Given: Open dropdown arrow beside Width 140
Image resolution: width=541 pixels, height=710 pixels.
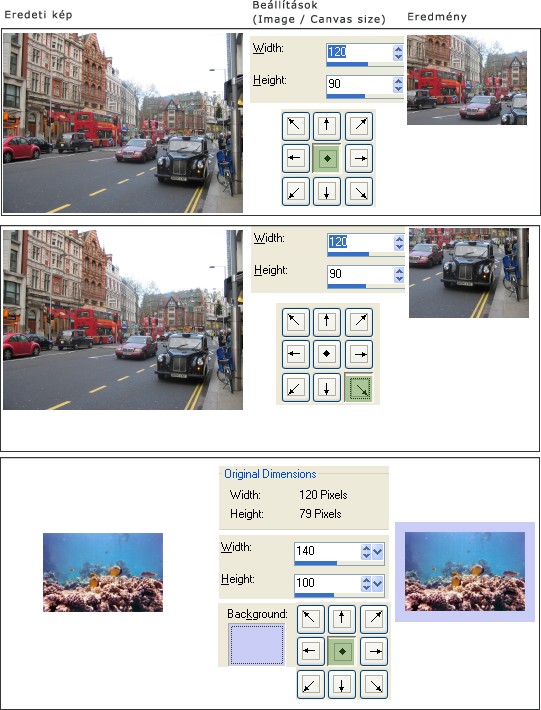Looking at the screenshot, I should click(378, 552).
